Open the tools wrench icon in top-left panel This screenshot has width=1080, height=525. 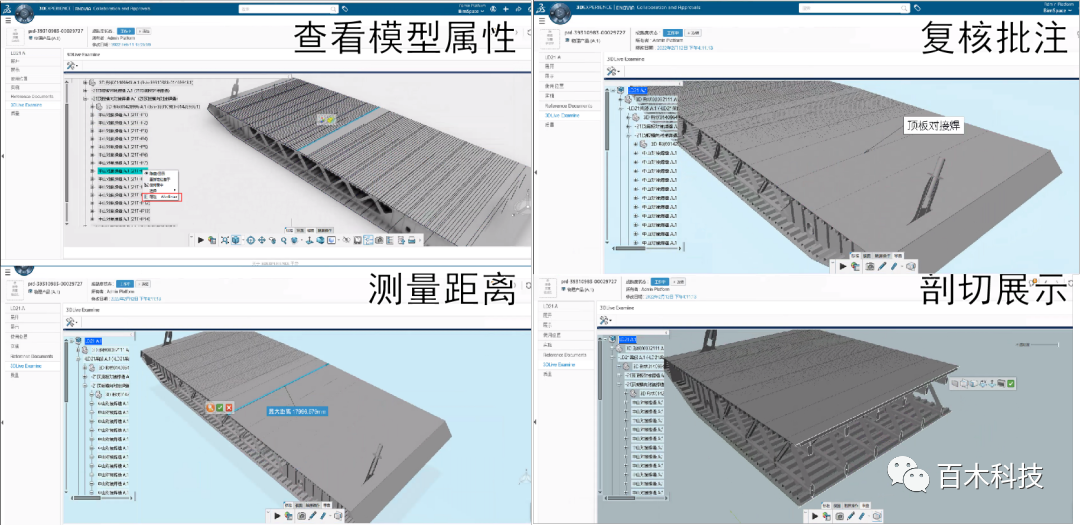tap(71, 66)
